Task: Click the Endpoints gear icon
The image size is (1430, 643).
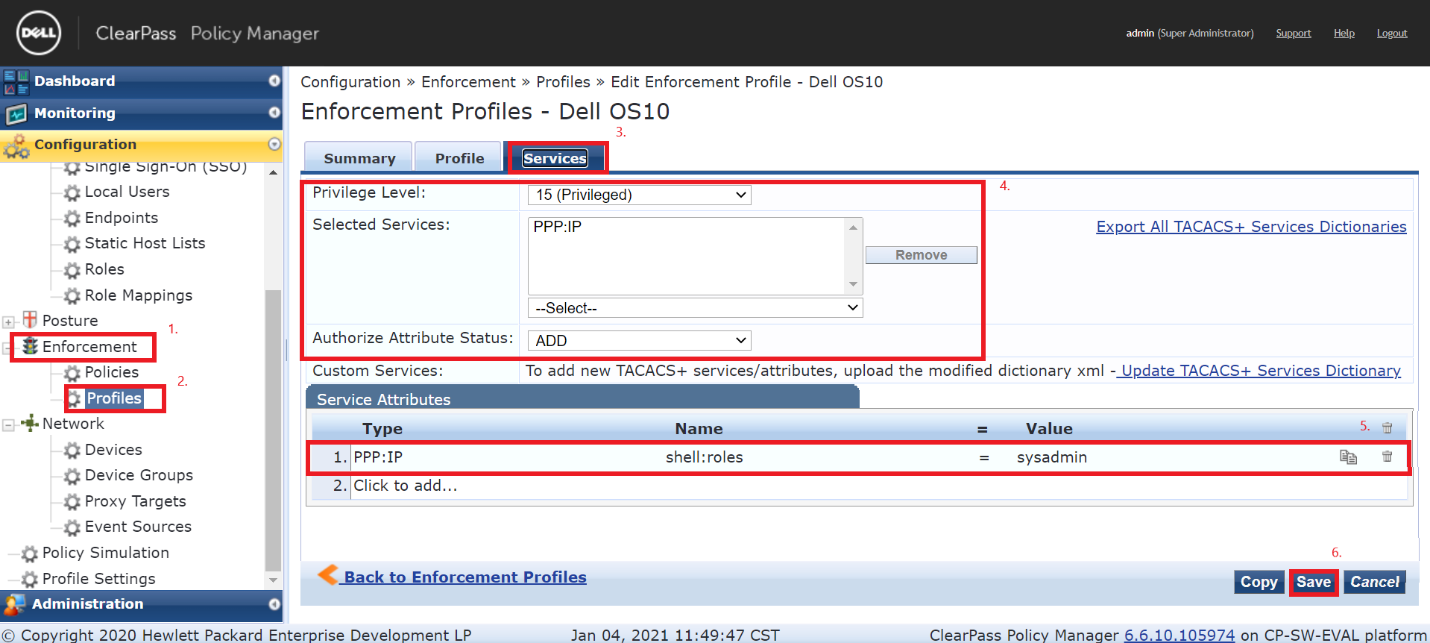Action: point(72,218)
